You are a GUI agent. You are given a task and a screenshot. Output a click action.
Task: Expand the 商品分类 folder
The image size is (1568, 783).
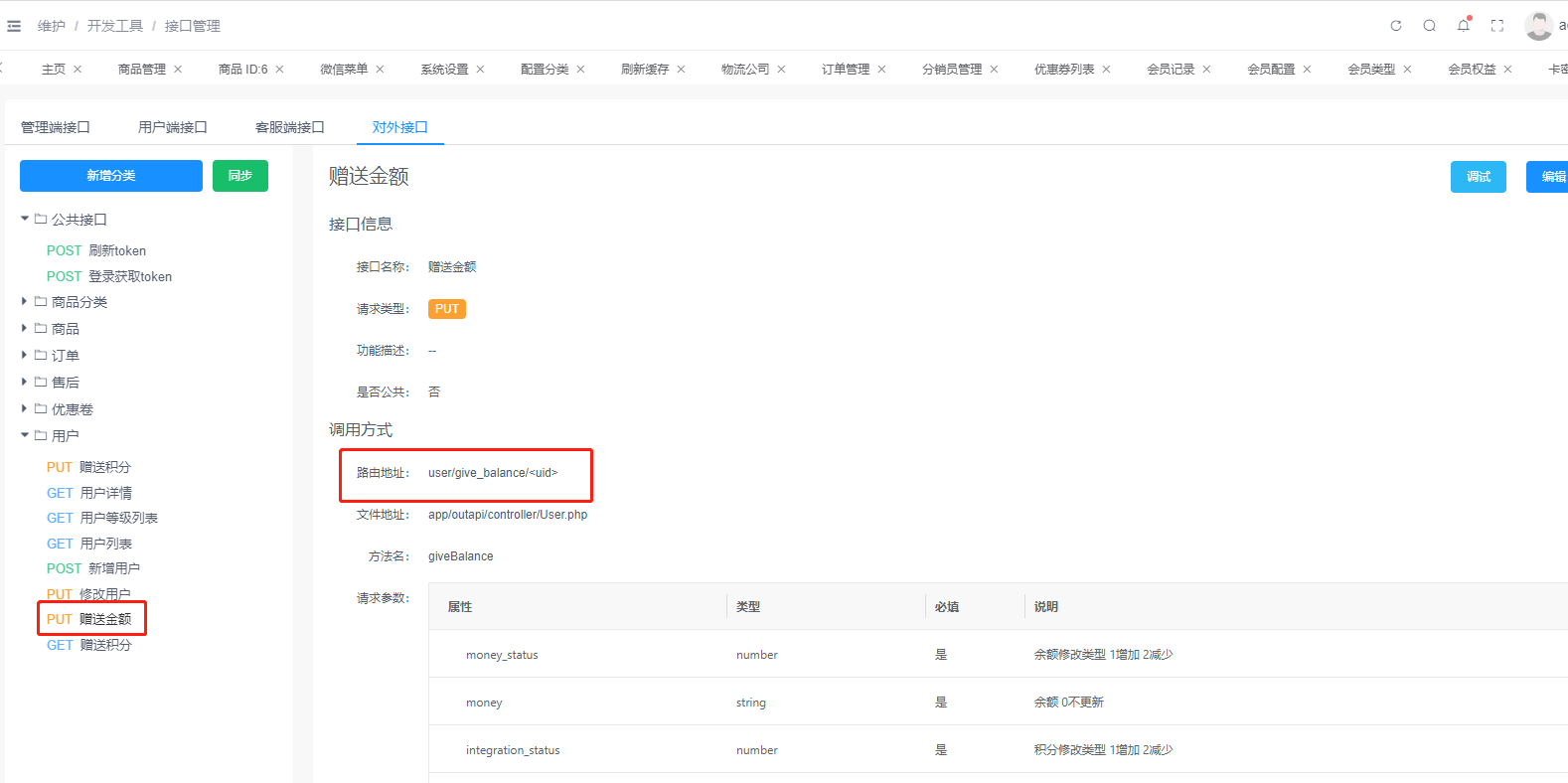coord(25,301)
